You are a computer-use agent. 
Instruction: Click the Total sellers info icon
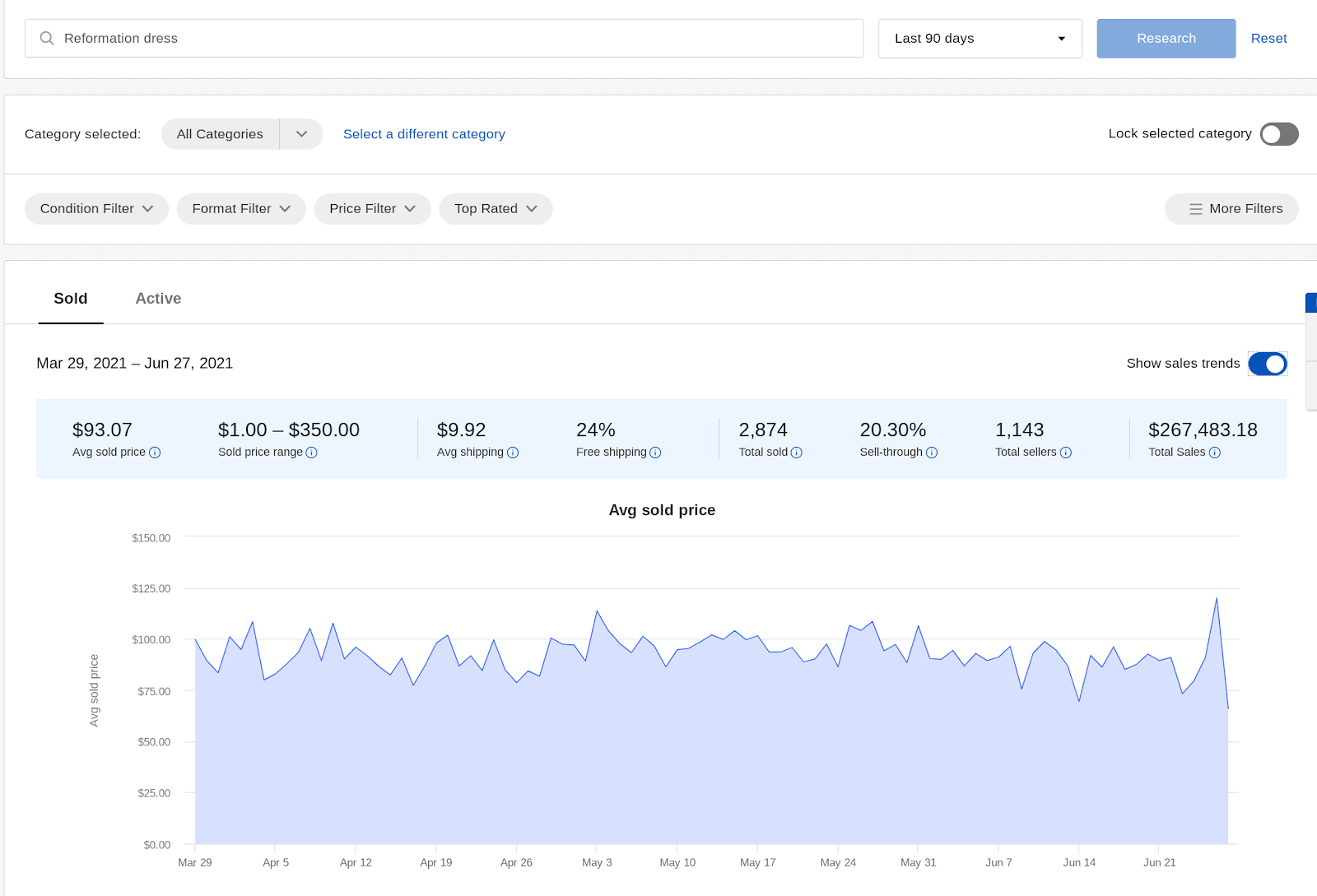click(1065, 453)
